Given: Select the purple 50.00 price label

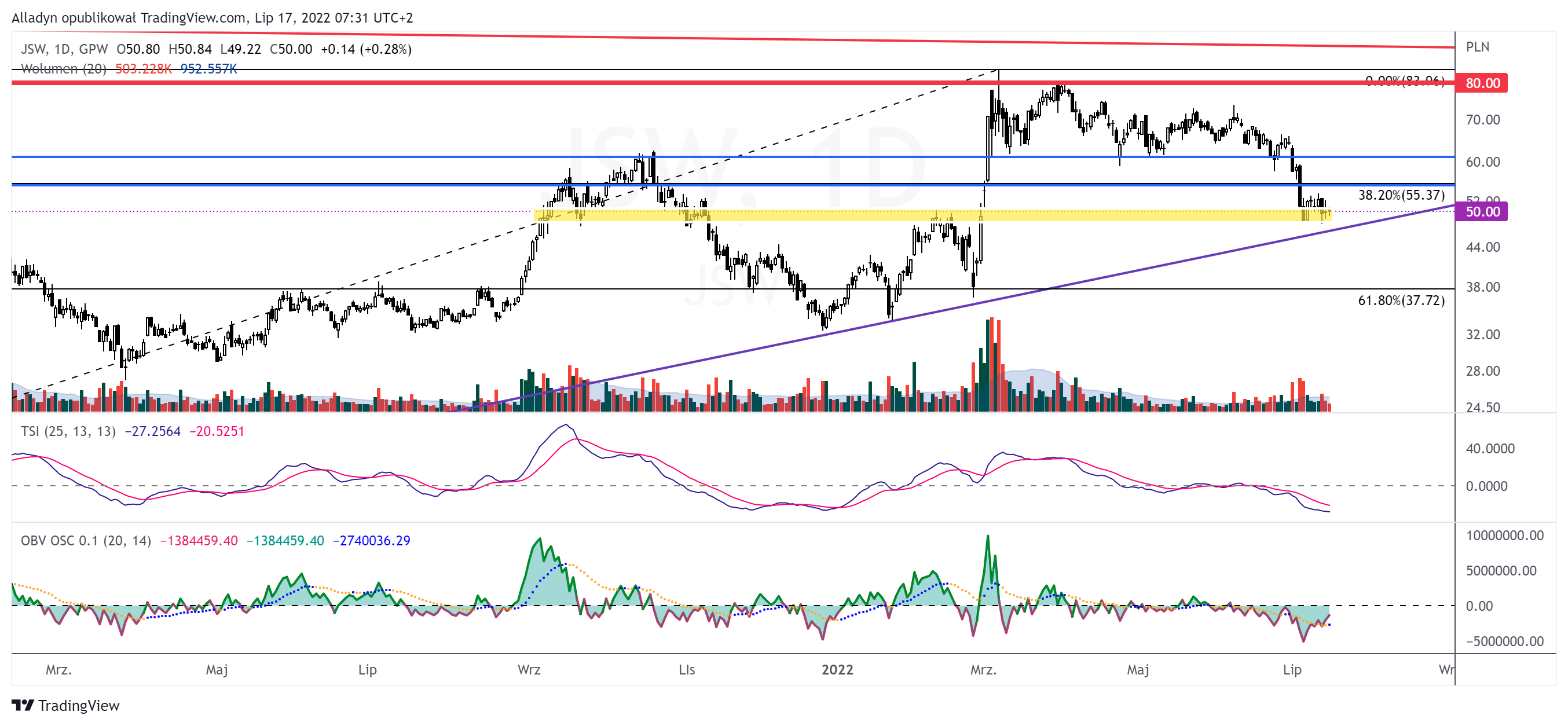Looking at the screenshot, I should 1481,212.
